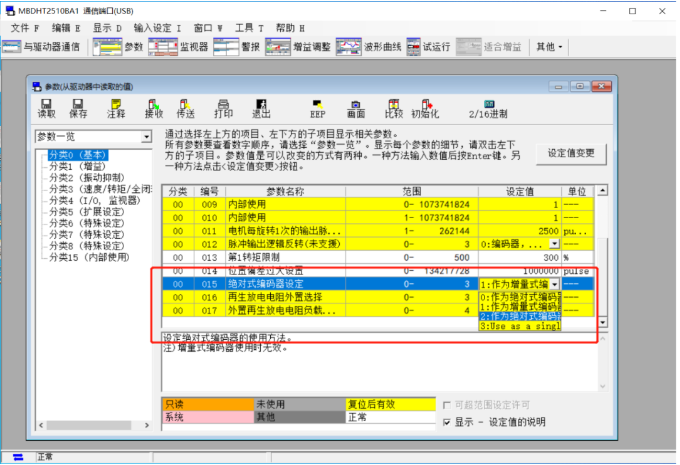Select tree item 分类1（增益）
Viewport: 680px width, 465px height.
pyautogui.click(x=77, y=167)
